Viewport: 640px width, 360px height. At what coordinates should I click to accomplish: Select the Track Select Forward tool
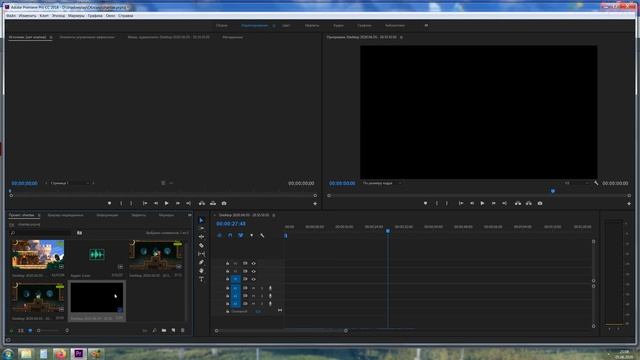(x=201, y=229)
